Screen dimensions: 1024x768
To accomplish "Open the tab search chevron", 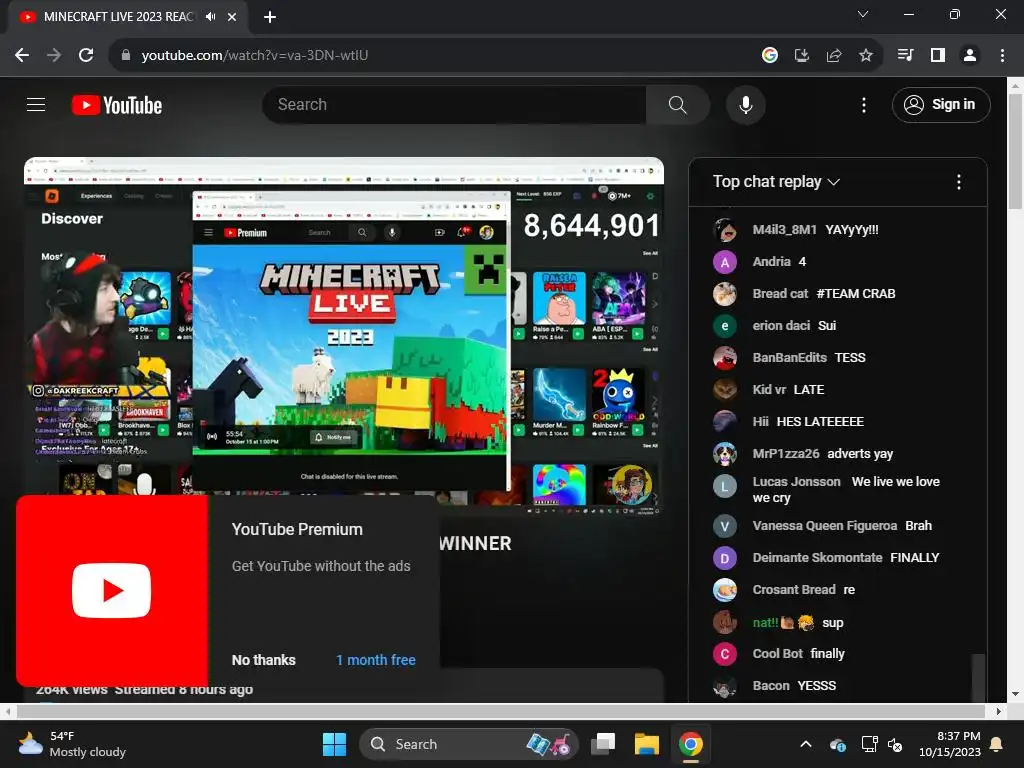I will [863, 14].
